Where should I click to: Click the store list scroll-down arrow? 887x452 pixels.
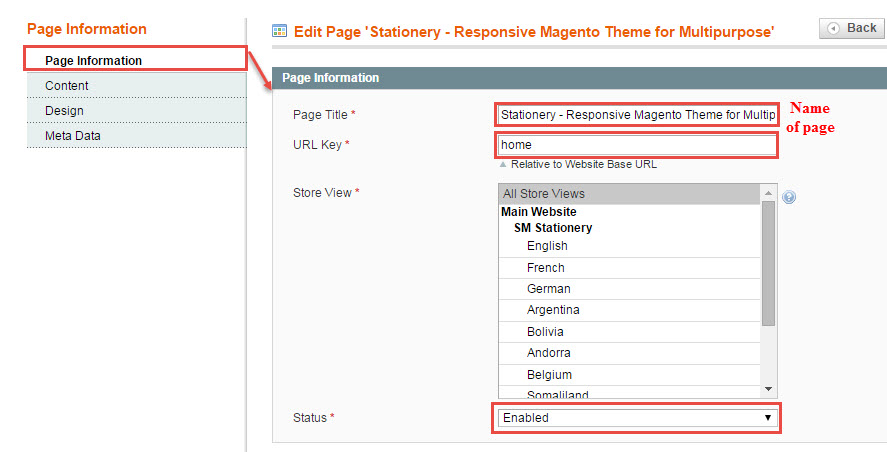(x=768, y=389)
